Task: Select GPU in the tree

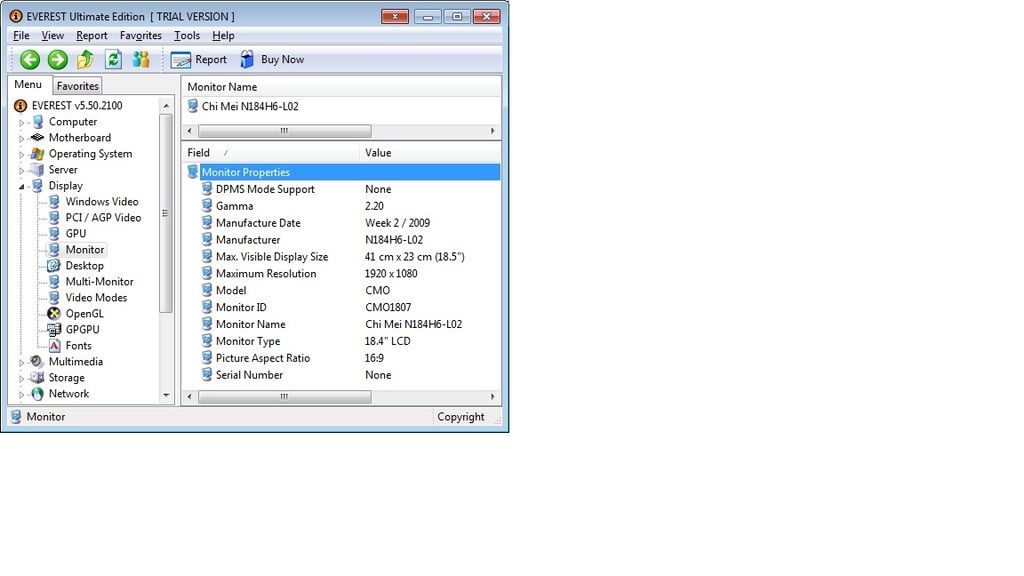Action: tap(76, 233)
